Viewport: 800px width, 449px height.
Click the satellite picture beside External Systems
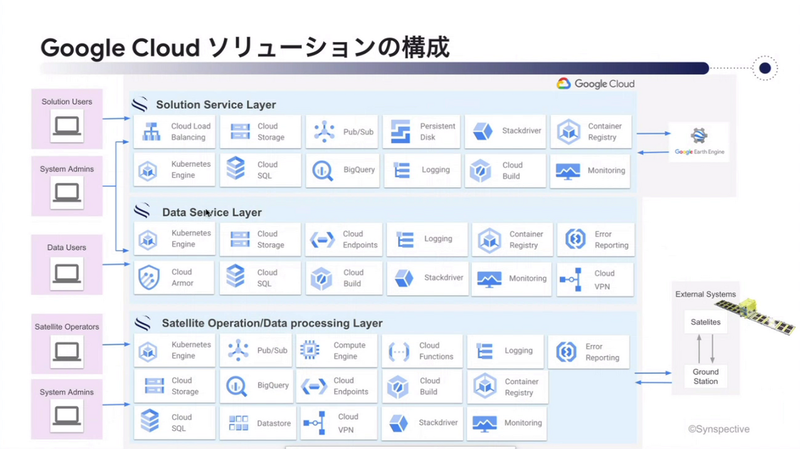757,315
